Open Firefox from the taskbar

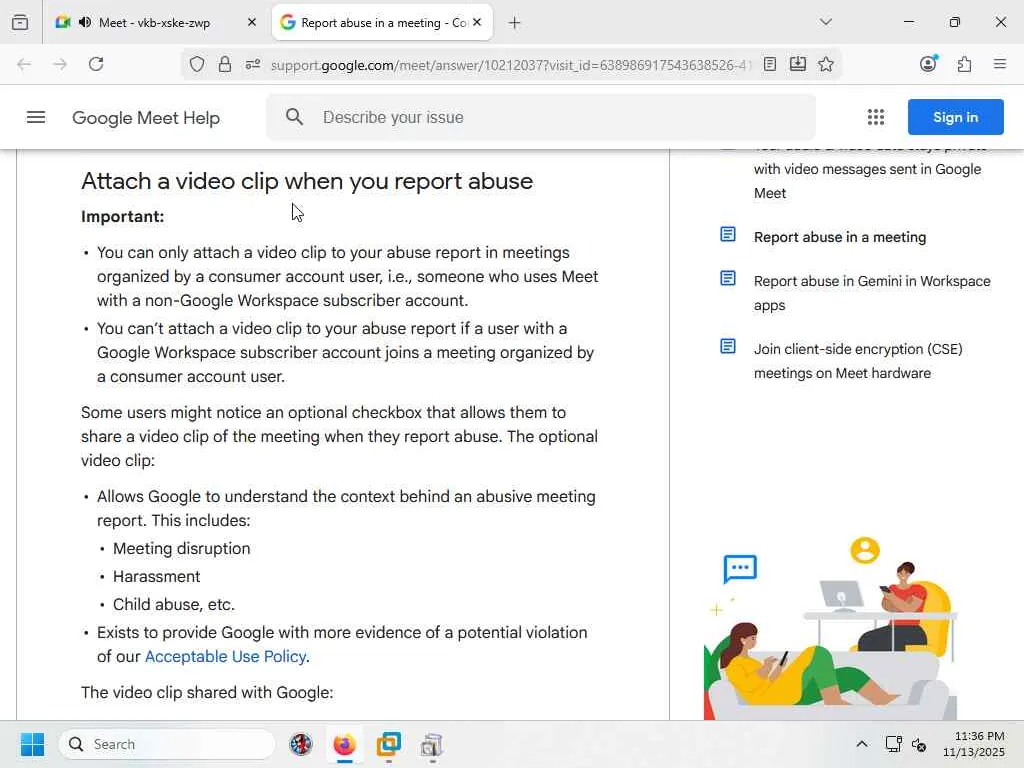click(345, 744)
